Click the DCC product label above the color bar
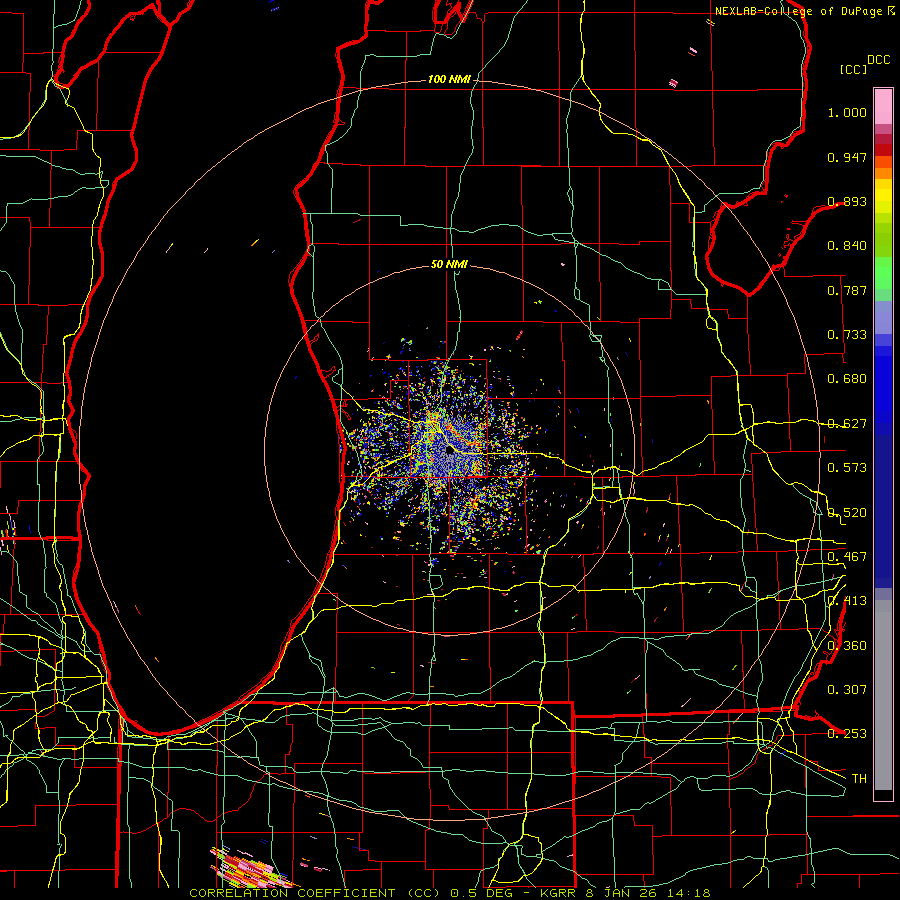Screen dimensions: 900x900 pos(878,60)
